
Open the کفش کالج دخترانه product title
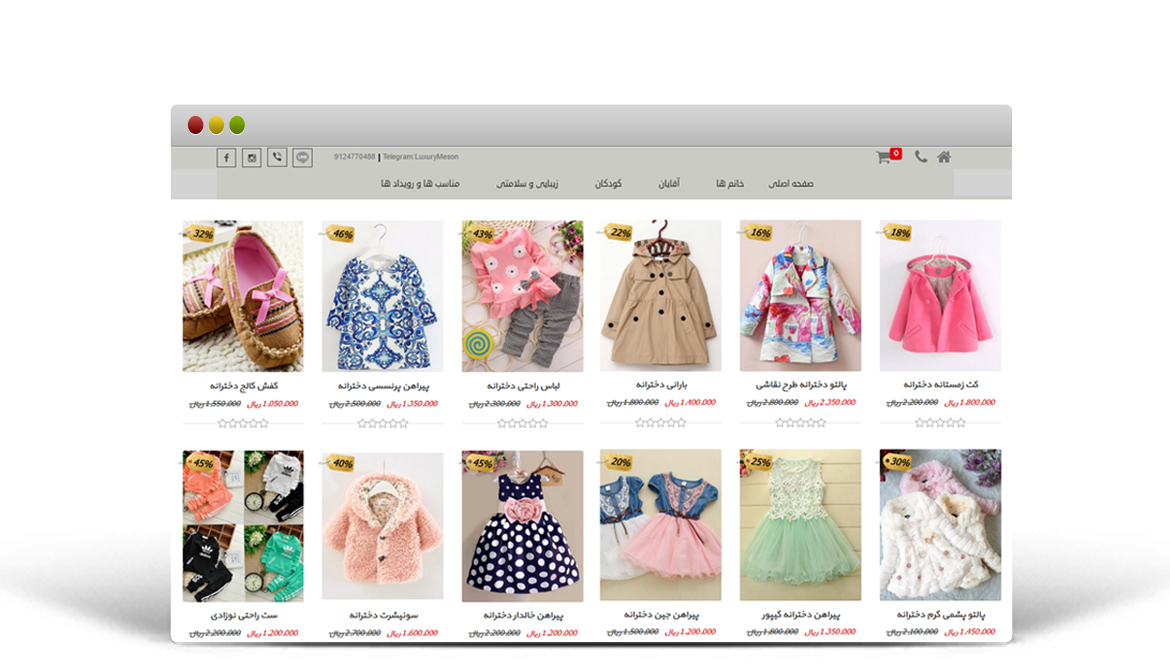(x=243, y=386)
